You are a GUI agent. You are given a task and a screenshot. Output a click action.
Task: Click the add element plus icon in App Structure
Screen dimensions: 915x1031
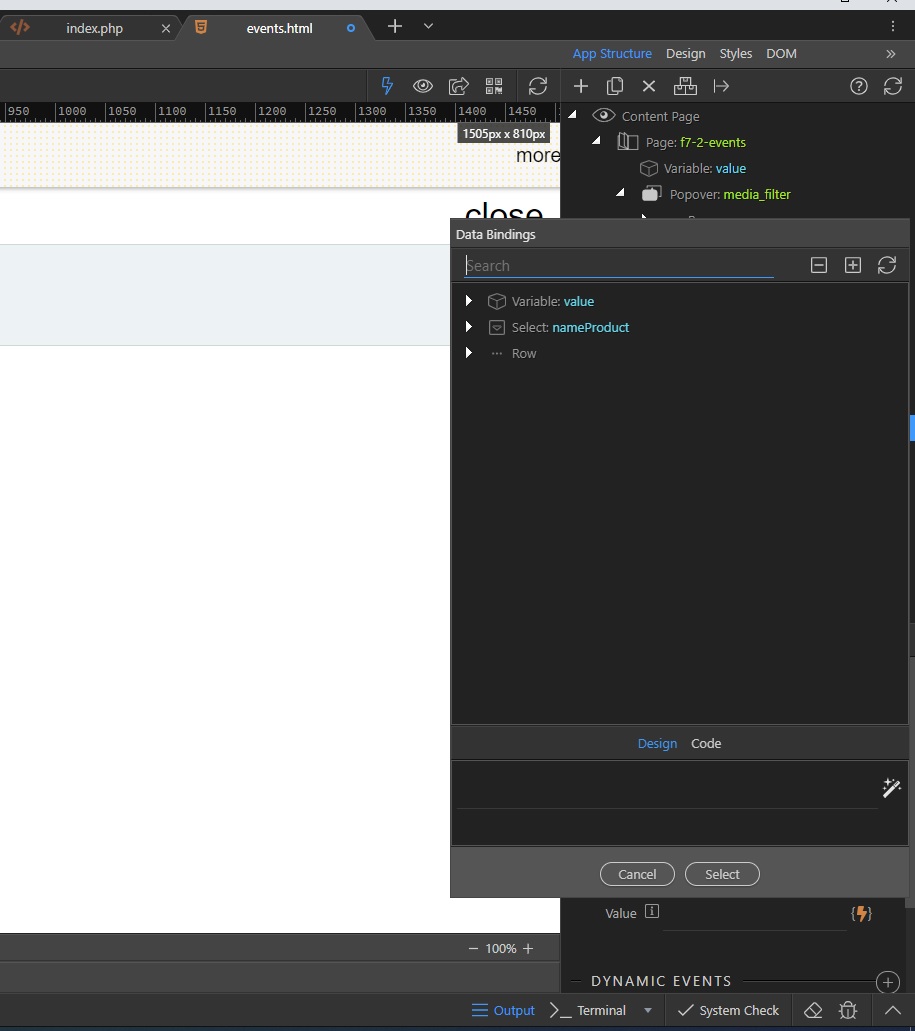pos(580,86)
